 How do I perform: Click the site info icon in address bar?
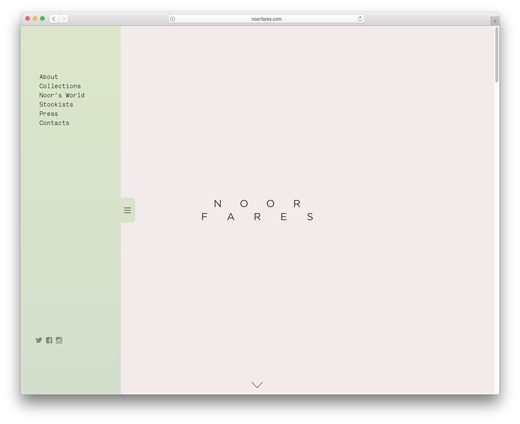point(172,19)
